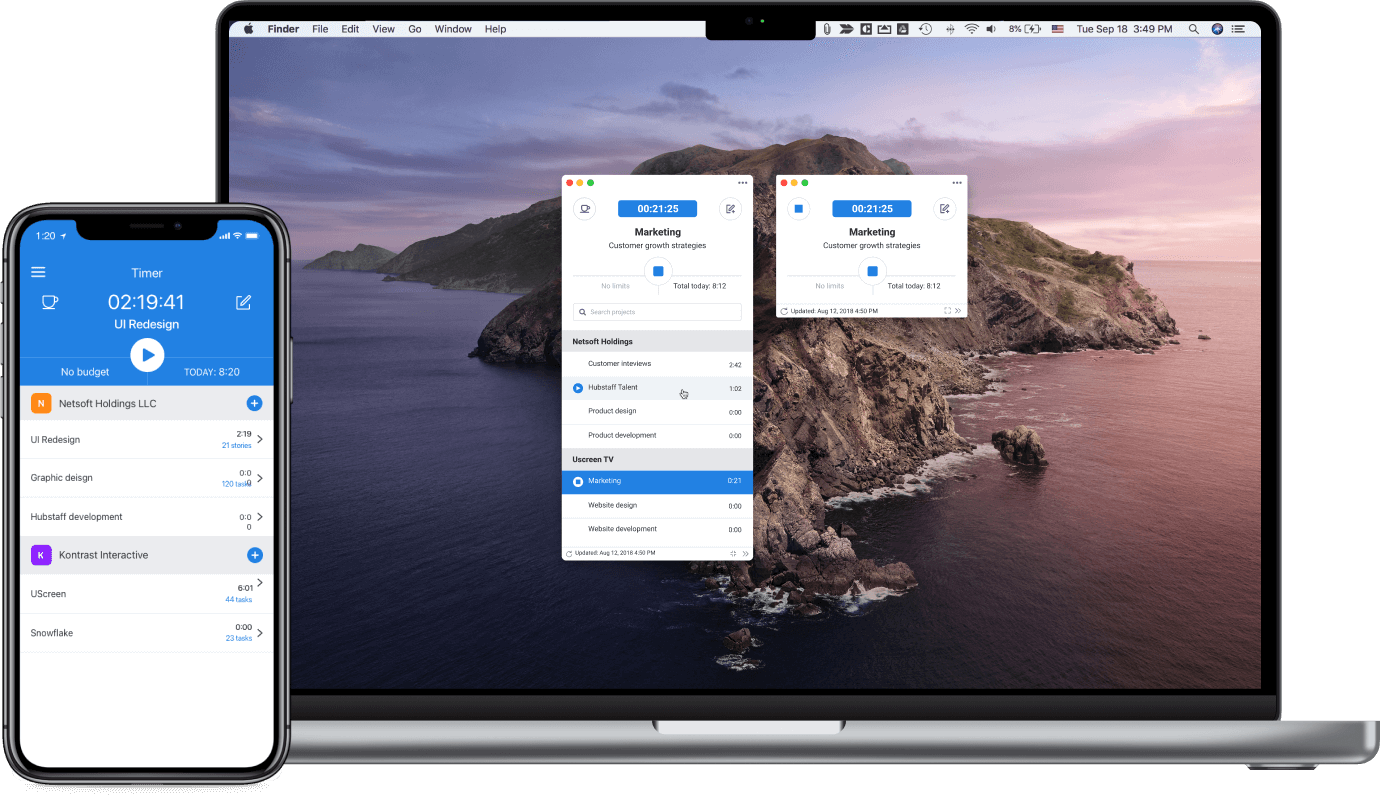Click the double-chevron icon in the expanded window footer
1380x800 pixels.
[745, 553]
